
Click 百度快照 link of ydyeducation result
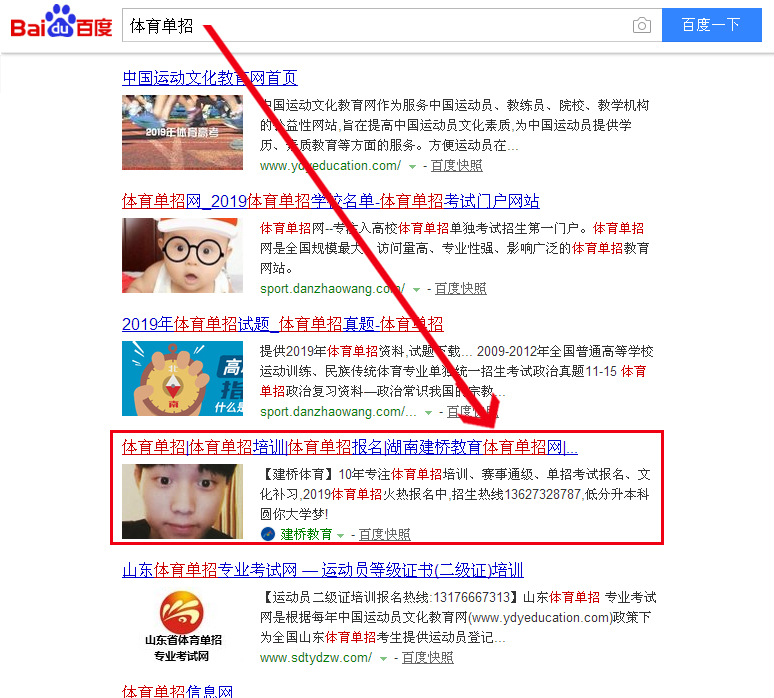click(457, 166)
